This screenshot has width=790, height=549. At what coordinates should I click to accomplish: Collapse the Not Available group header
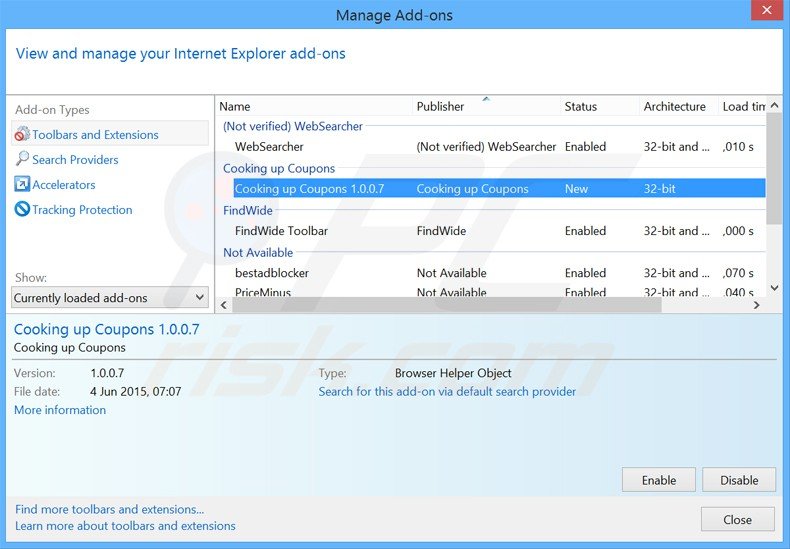click(258, 252)
